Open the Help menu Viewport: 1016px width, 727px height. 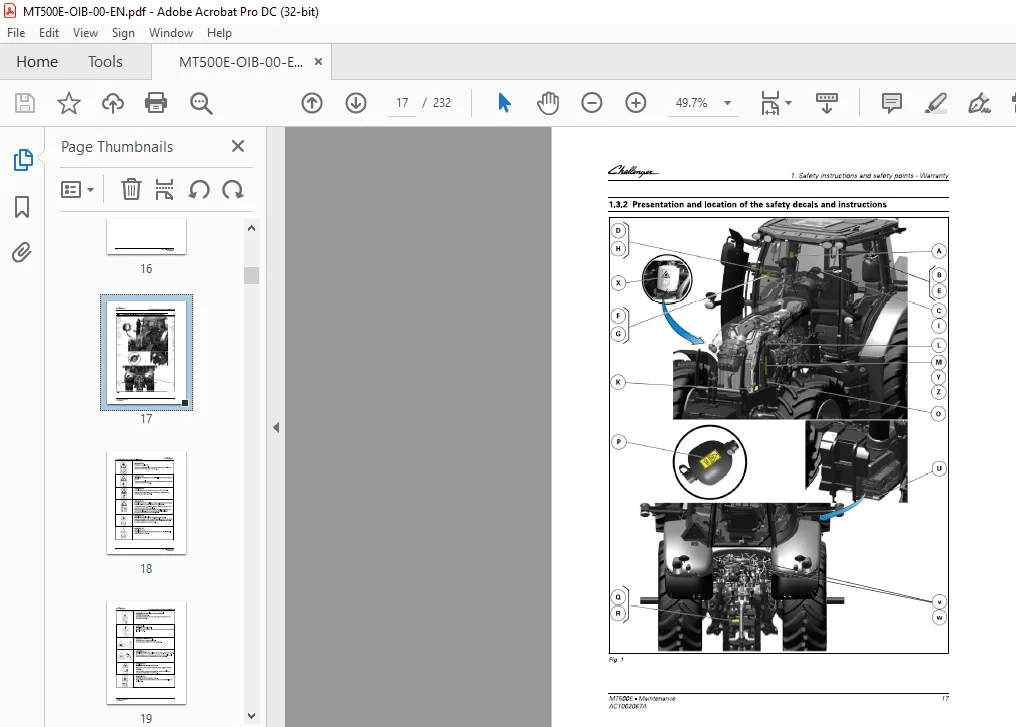click(x=219, y=33)
